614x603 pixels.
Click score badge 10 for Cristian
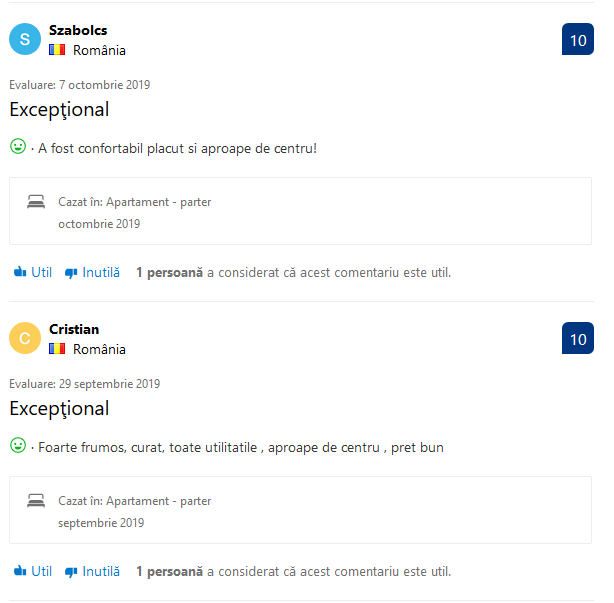click(578, 338)
